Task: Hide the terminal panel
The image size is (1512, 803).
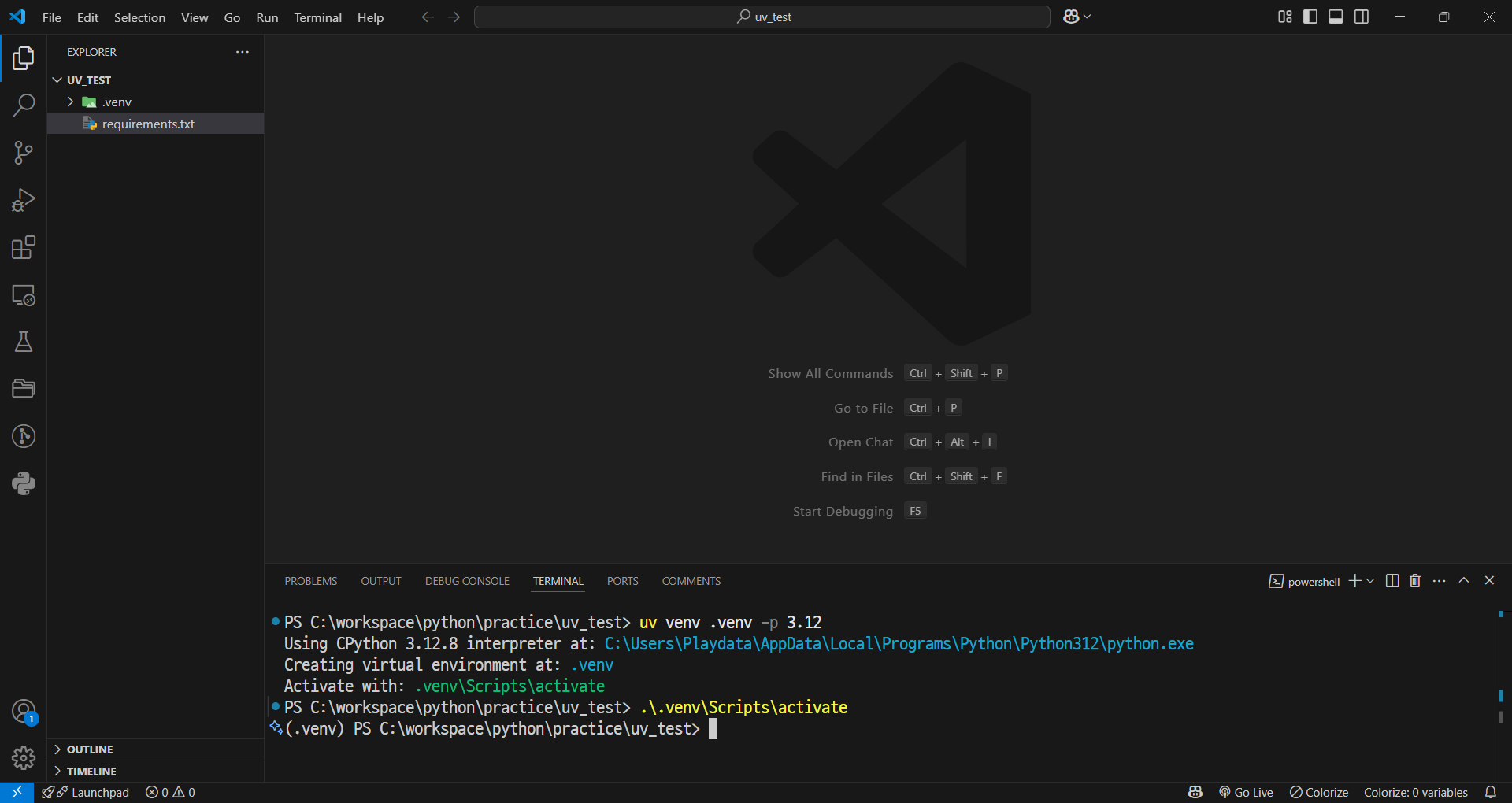Action: click(x=1489, y=580)
